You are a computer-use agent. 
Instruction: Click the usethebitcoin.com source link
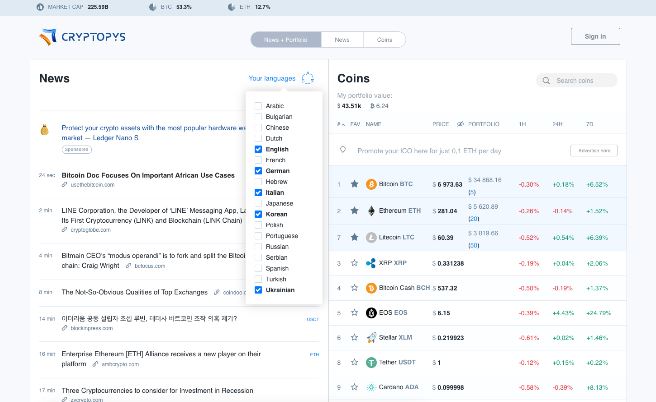92,185
